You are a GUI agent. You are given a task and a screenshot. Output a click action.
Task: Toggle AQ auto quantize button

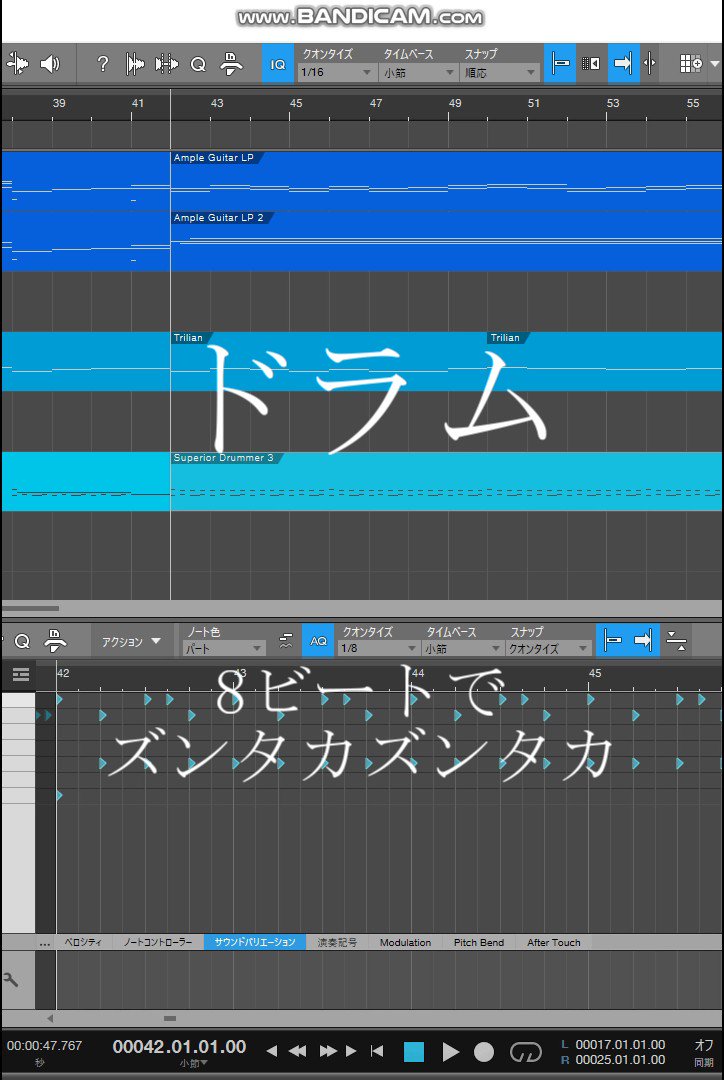click(x=318, y=641)
